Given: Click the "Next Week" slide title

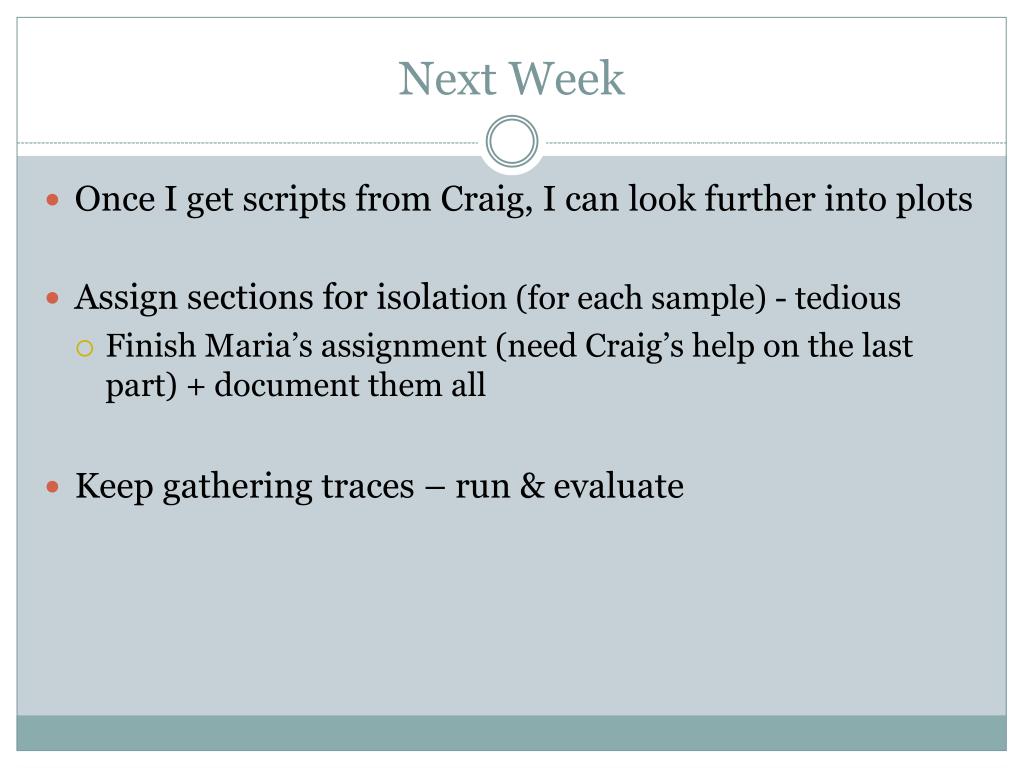Looking at the screenshot, I should coord(511,78).
